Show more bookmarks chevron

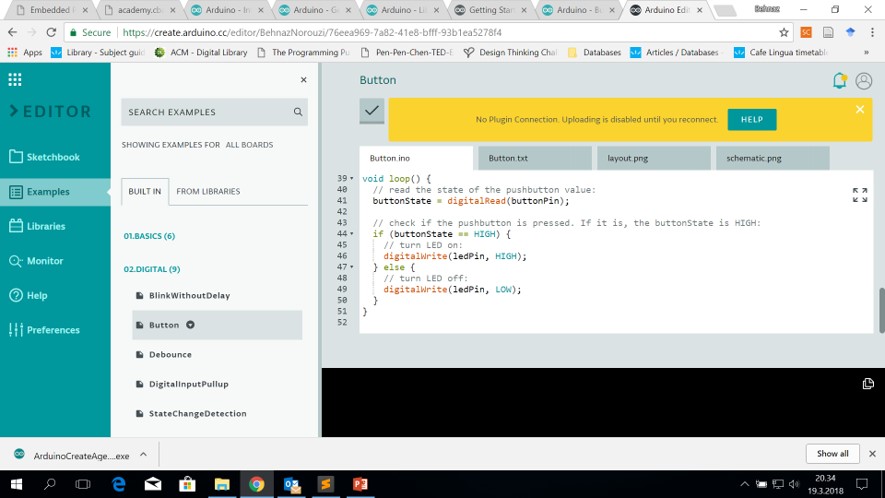866,53
